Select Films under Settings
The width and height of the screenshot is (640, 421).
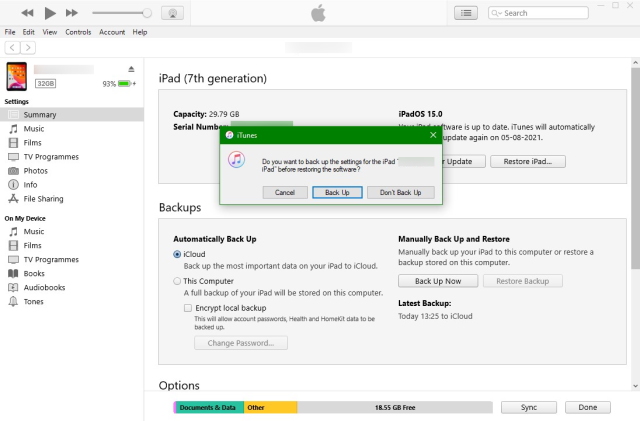point(72,143)
